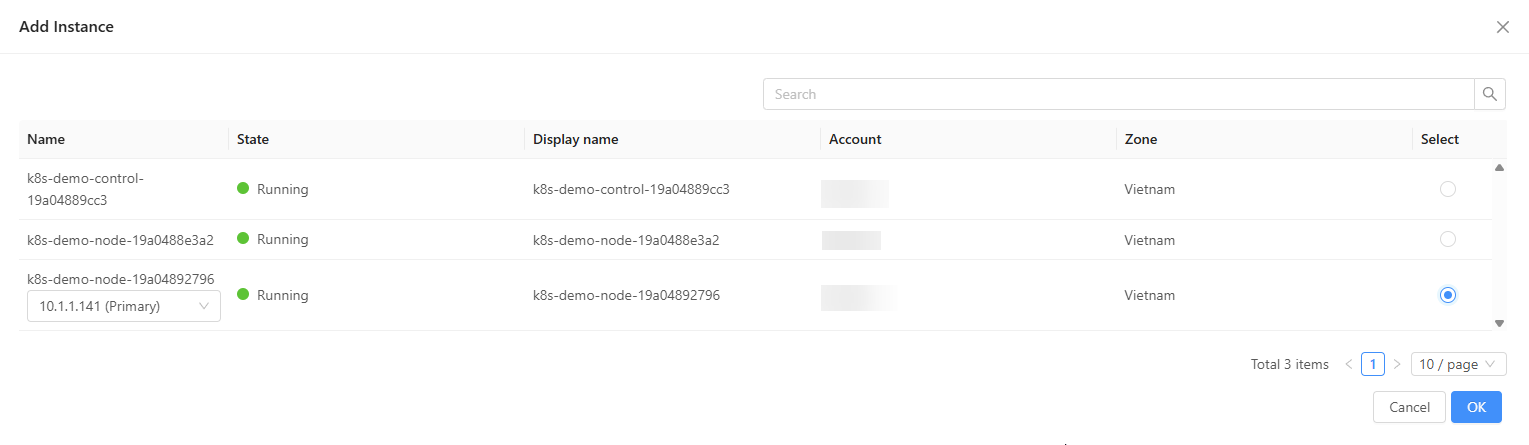This screenshot has height=445, width=1529.
Task: Focus the Search input field
Action: (x=1118, y=94)
